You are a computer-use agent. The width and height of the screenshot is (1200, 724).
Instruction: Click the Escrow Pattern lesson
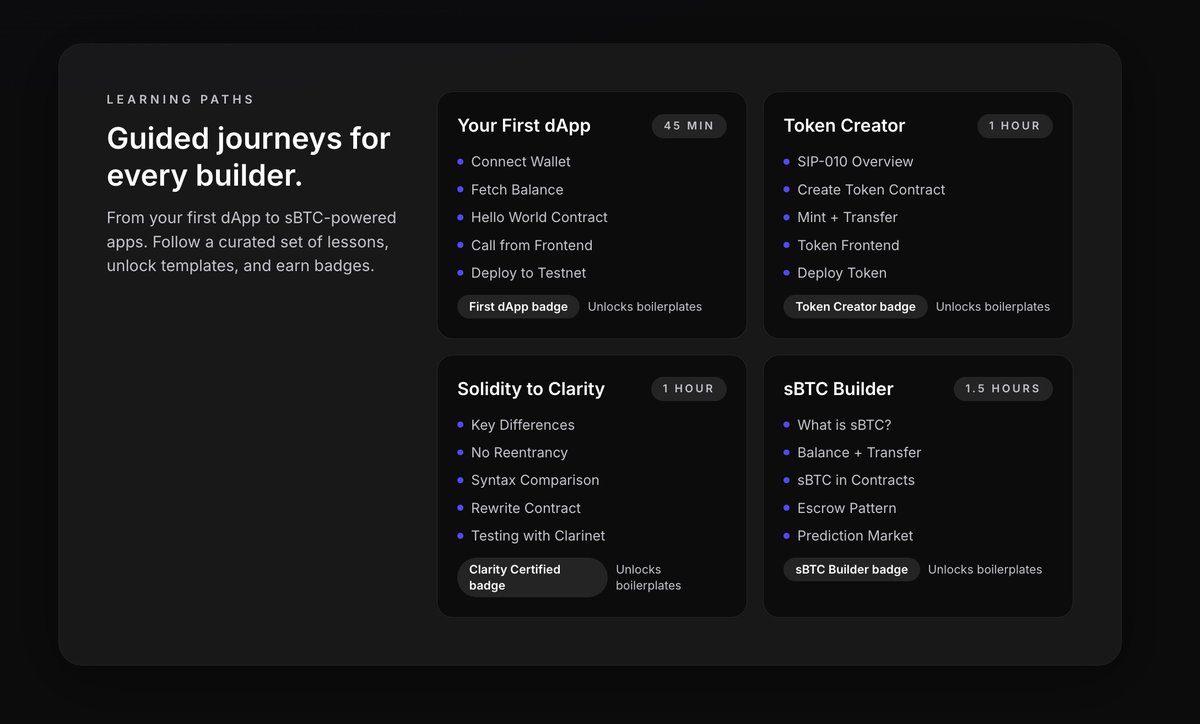point(847,509)
